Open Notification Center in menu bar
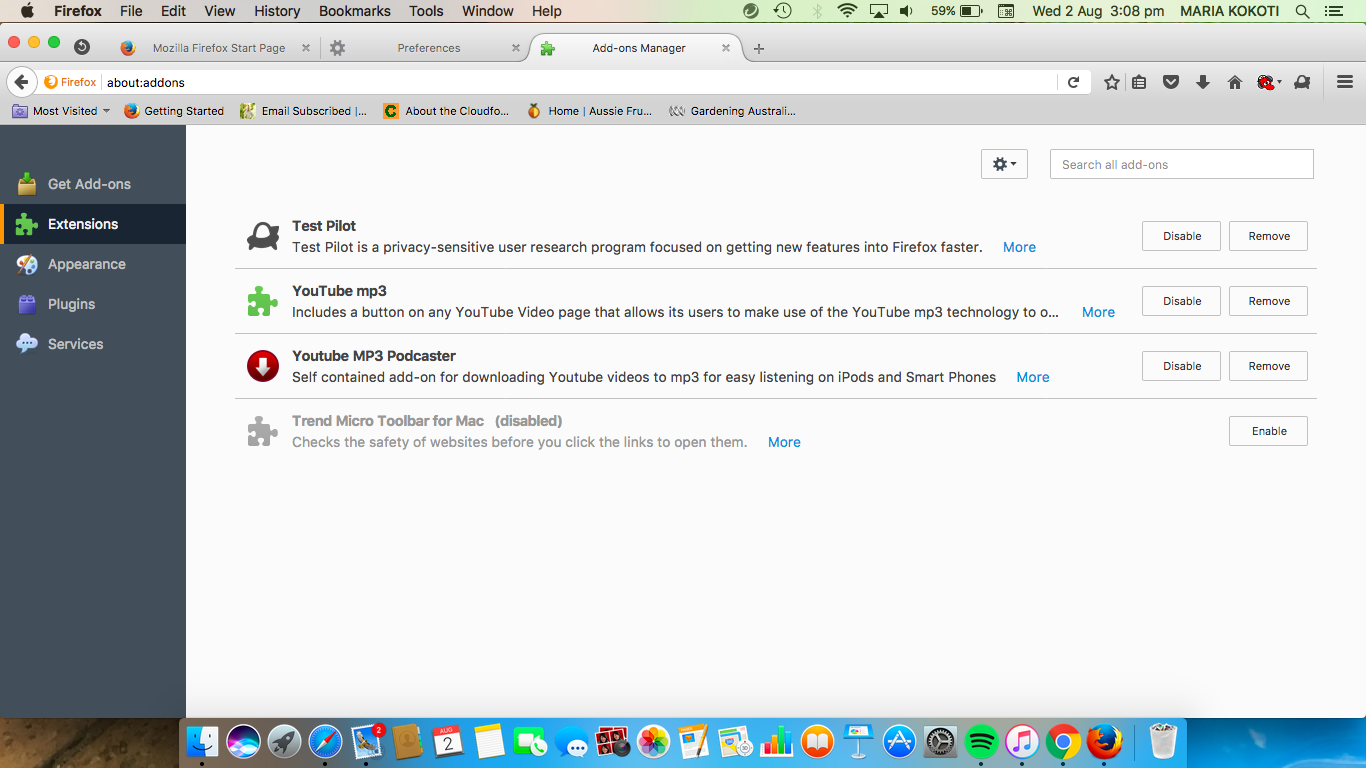Image resolution: width=1366 pixels, height=768 pixels. [1333, 11]
